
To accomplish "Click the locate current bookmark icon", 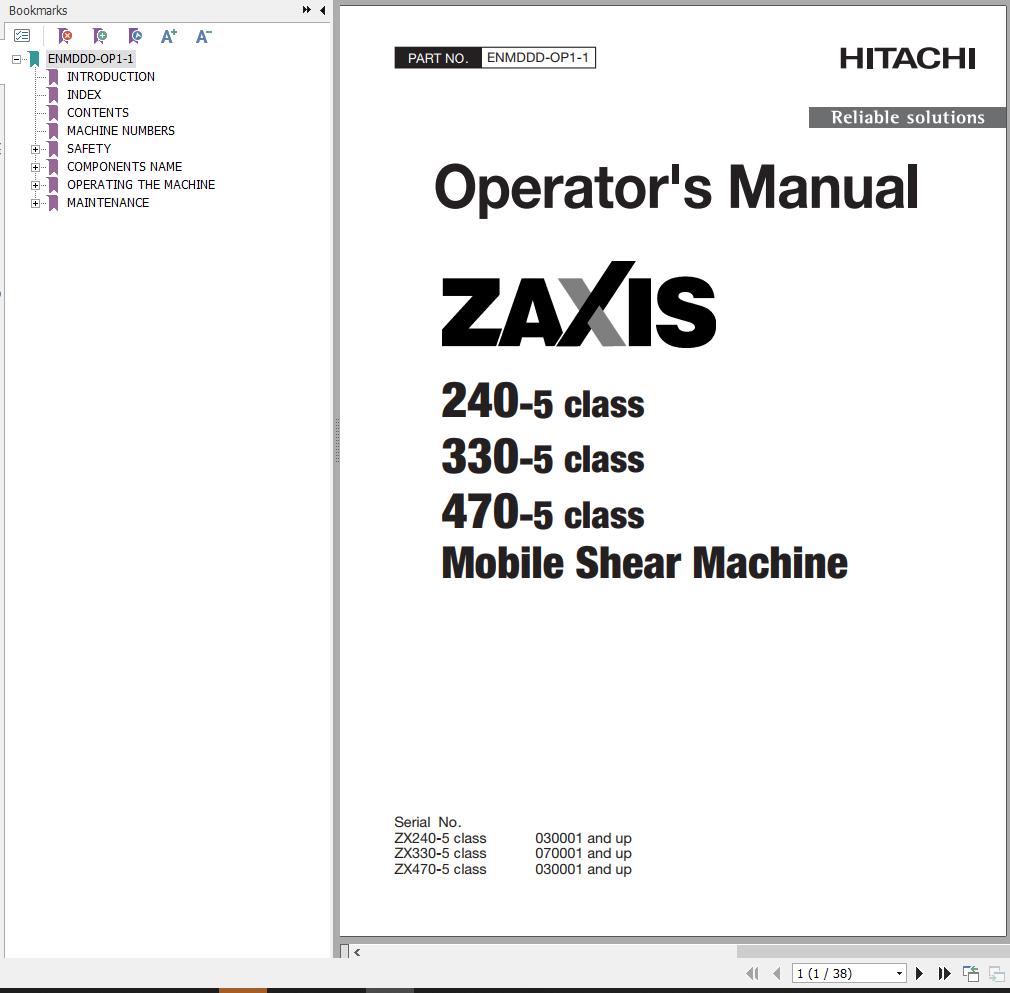I will pyautogui.click(x=135, y=36).
